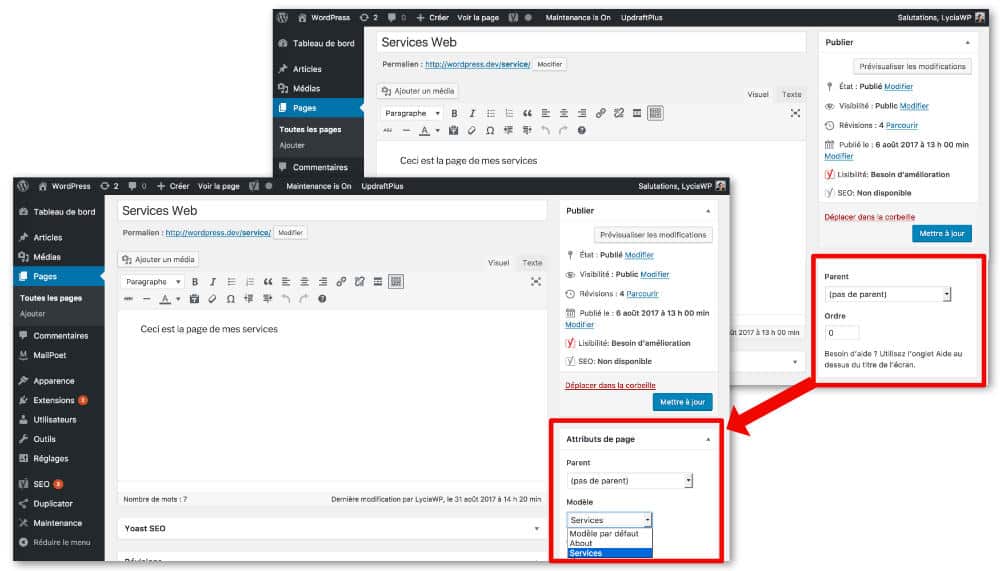Open the Omega special character icon in front editor
Viewport: 1000px width, 571px height.
pos(231,299)
